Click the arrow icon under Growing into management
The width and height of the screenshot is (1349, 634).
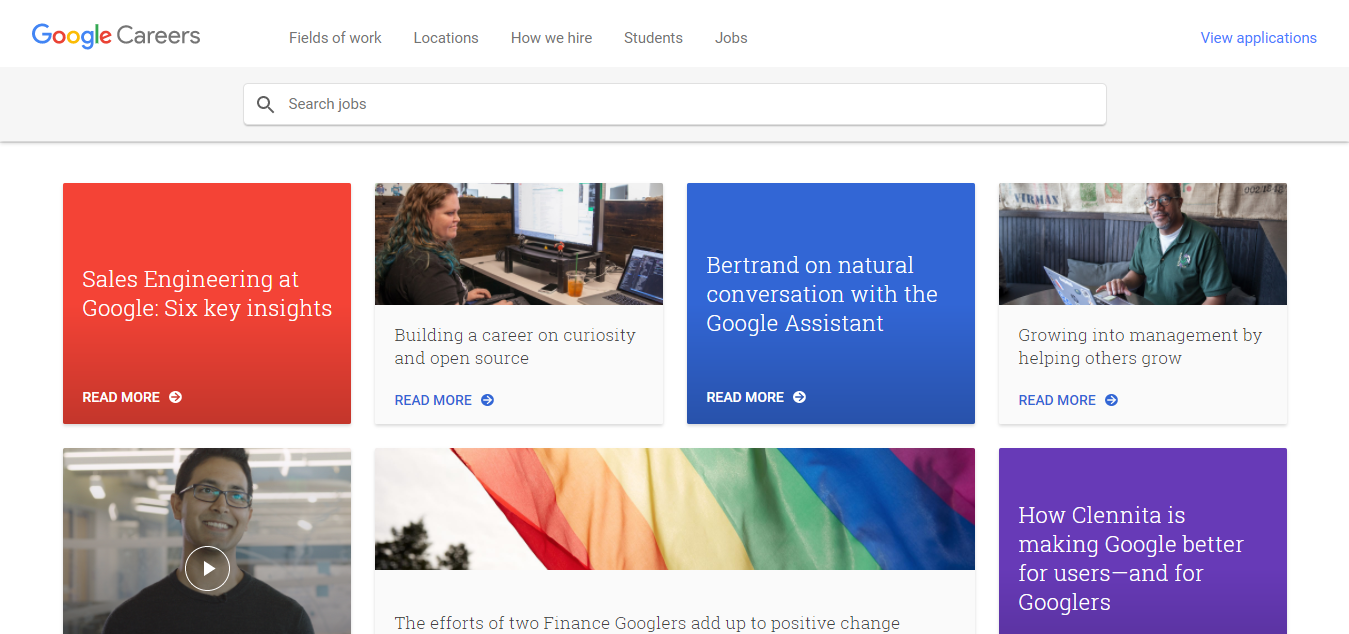[x=1112, y=400]
